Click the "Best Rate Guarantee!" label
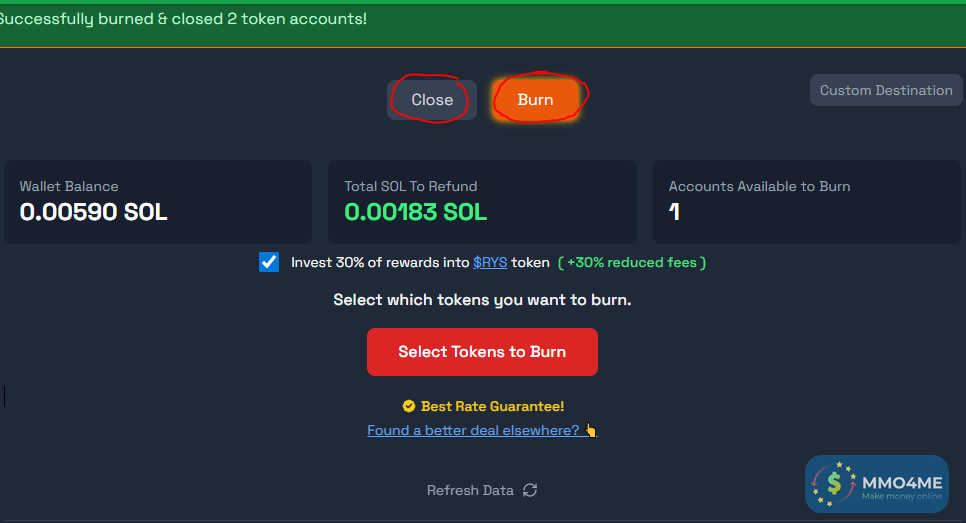 [492, 407]
